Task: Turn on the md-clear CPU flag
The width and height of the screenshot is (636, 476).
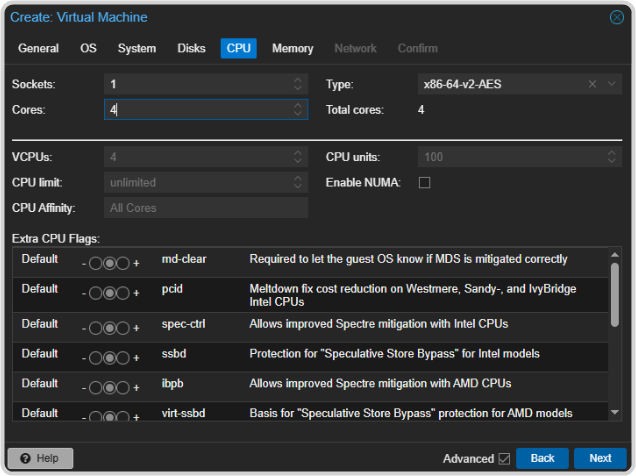Action: pos(123,263)
